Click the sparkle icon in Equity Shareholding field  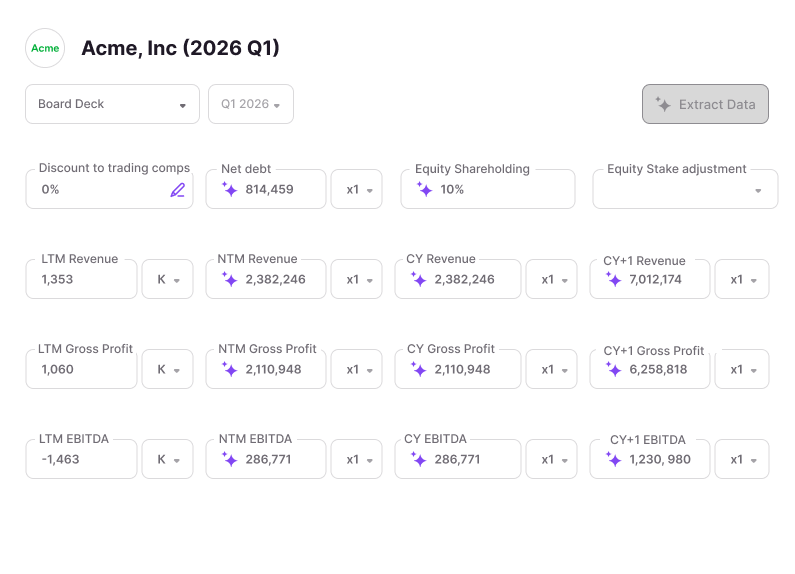pyautogui.click(x=424, y=189)
